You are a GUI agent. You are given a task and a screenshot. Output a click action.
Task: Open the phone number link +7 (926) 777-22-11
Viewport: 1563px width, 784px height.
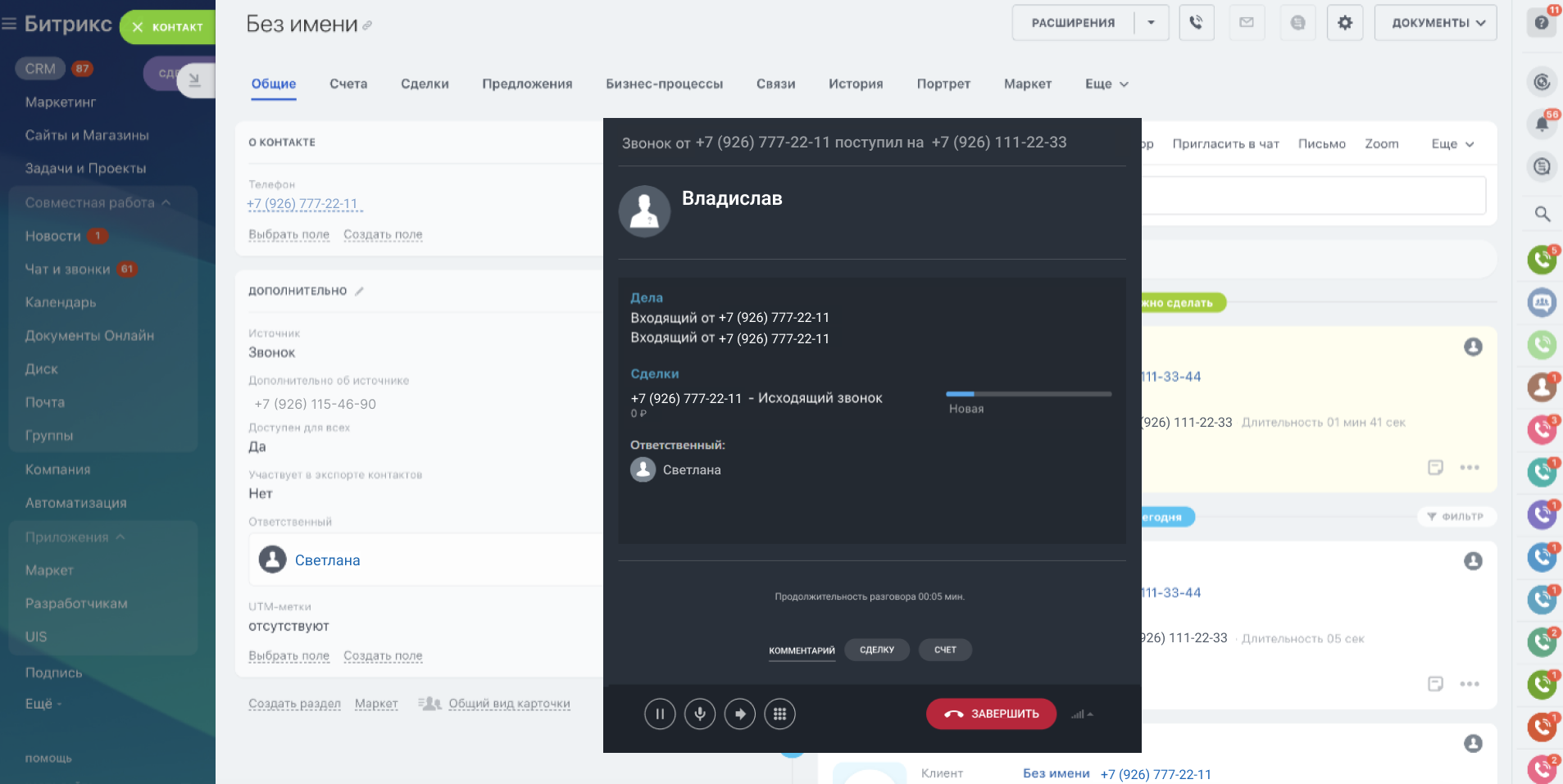[303, 204]
